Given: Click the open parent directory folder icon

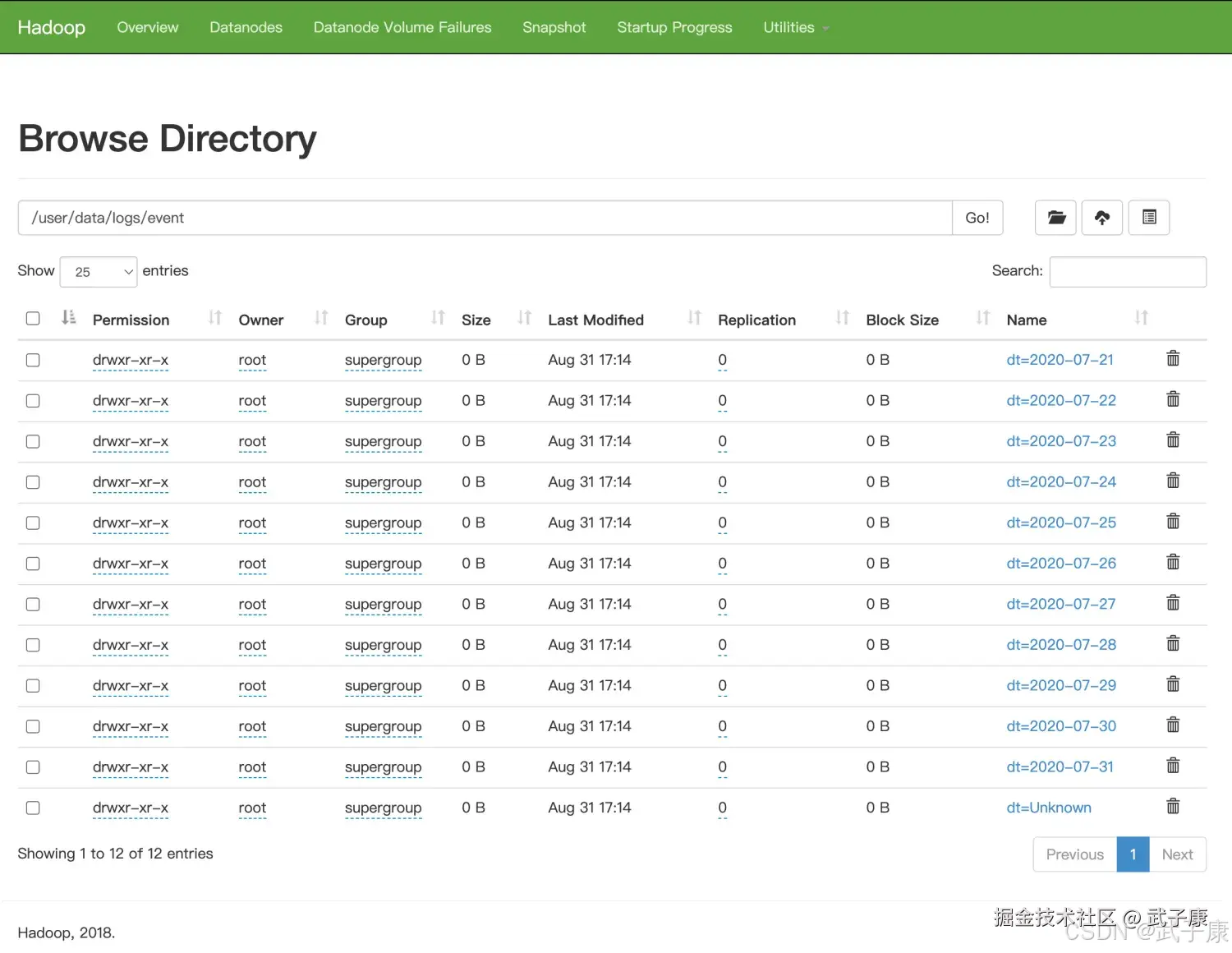Looking at the screenshot, I should click(x=1055, y=218).
